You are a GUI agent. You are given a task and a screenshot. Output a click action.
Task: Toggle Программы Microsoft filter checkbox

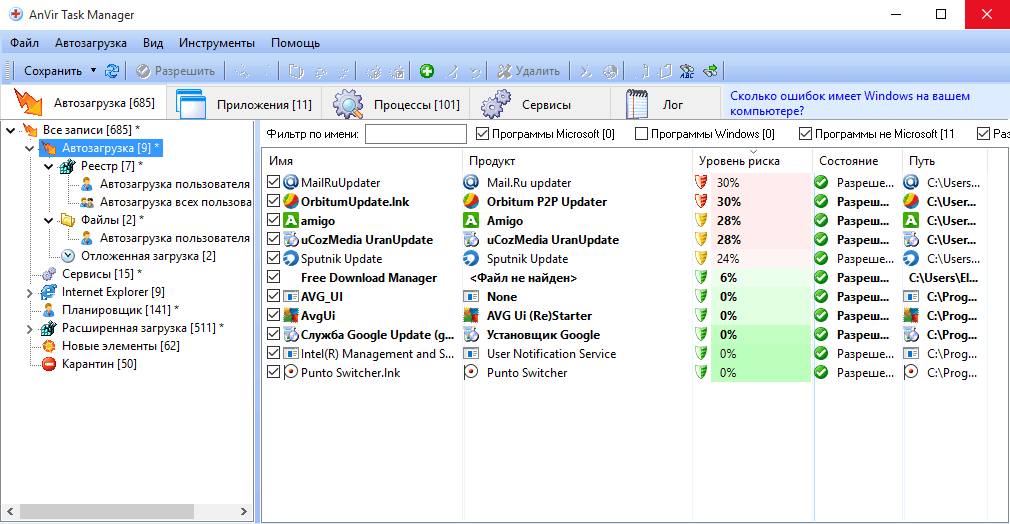(482, 133)
